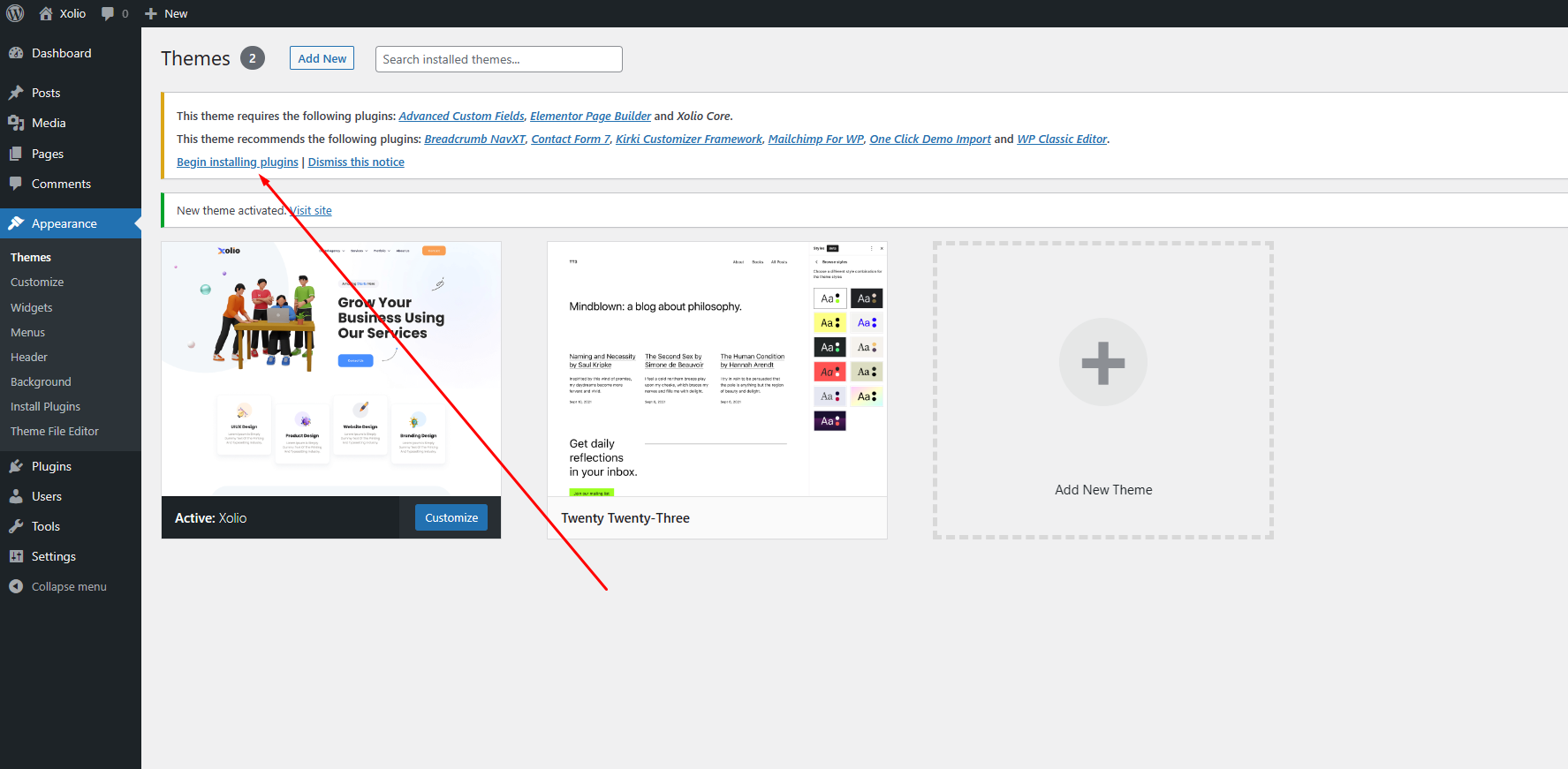The image size is (1568, 769).
Task: Click Begin installing plugins link
Action: coord(238,162)
